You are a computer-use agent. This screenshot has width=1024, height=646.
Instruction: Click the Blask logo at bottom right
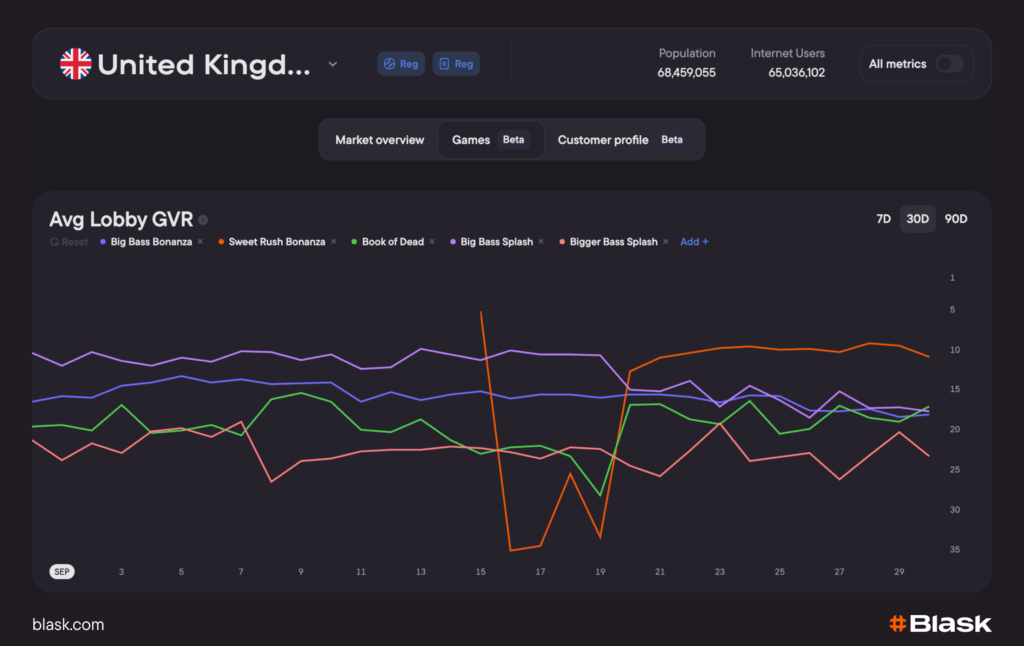pyautogui.click(x=939, y=624)
